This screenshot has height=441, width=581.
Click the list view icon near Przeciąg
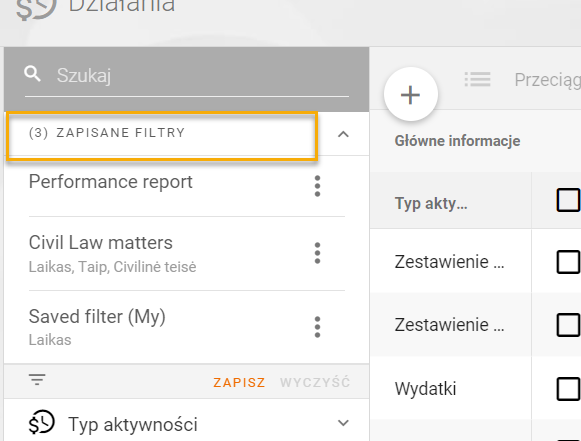(x=478, y=79)
